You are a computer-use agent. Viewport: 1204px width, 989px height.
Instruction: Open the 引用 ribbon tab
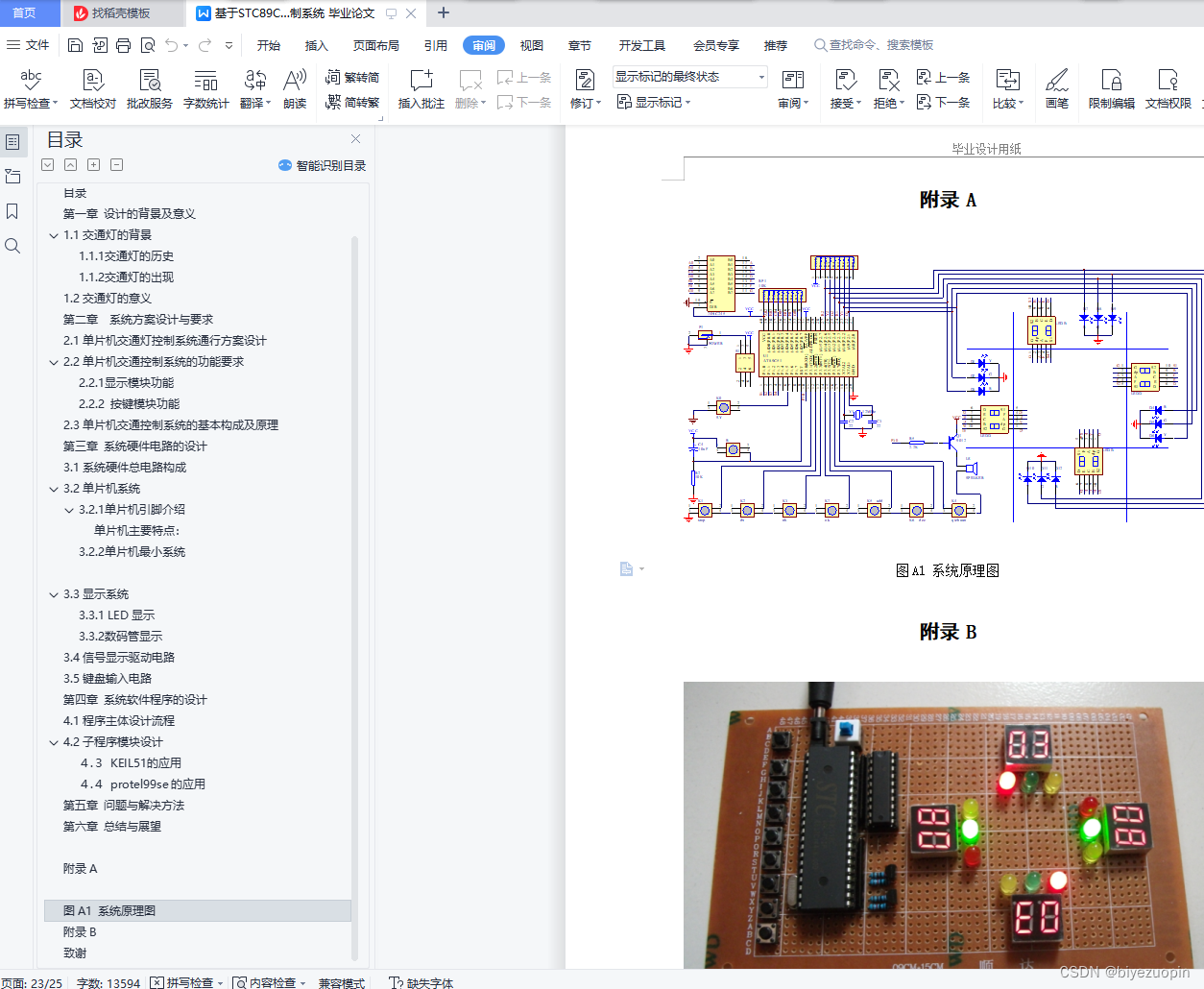(436, 45)
